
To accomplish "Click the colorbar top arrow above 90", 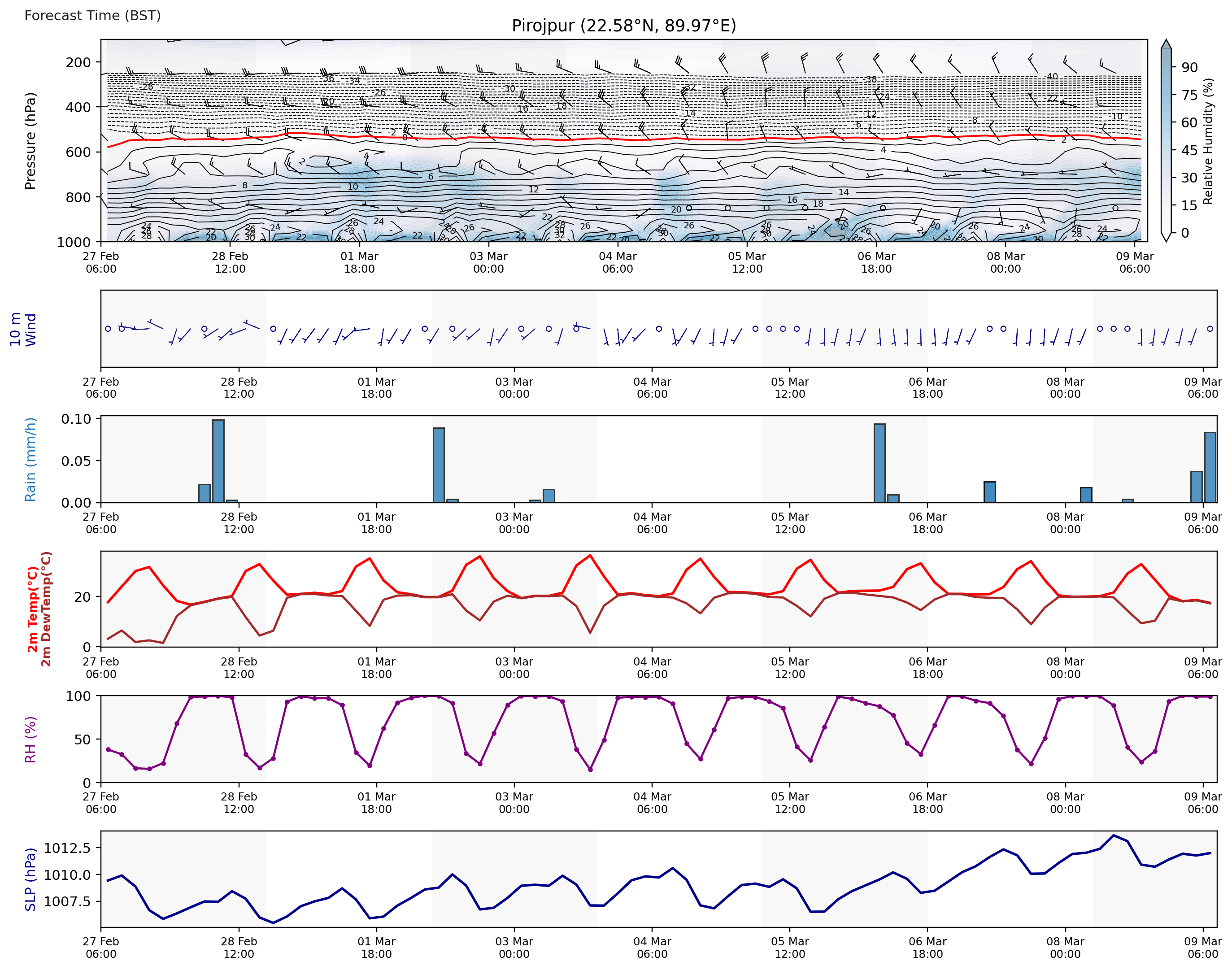I will pos(1166,44).
